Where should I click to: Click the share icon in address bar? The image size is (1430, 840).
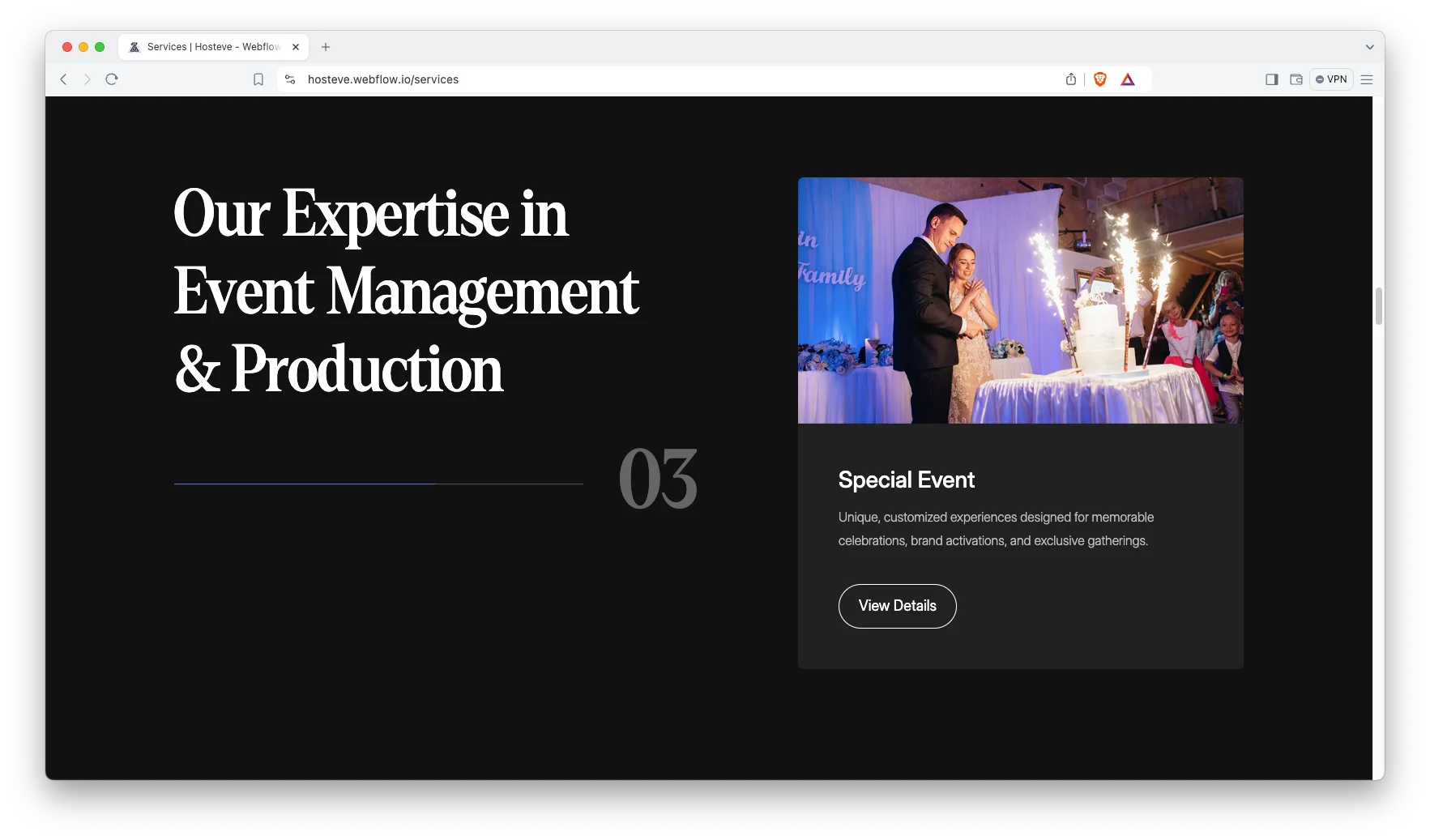tap(1071, 79)
